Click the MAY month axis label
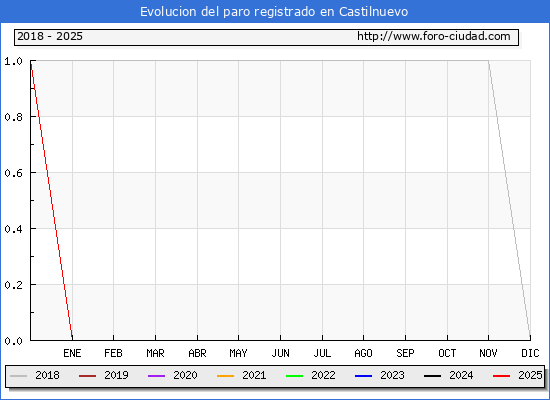 click(239, 353)
